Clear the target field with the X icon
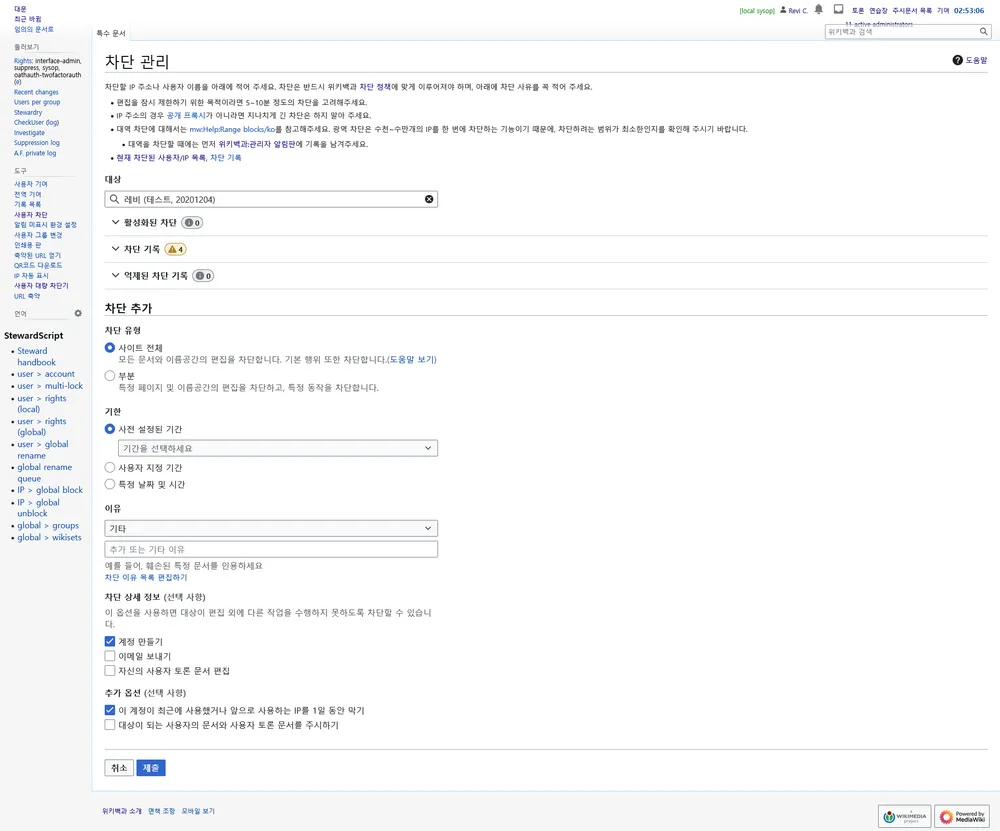The height and width of the screenshot is (831, 1000). (x=429, y=199)
